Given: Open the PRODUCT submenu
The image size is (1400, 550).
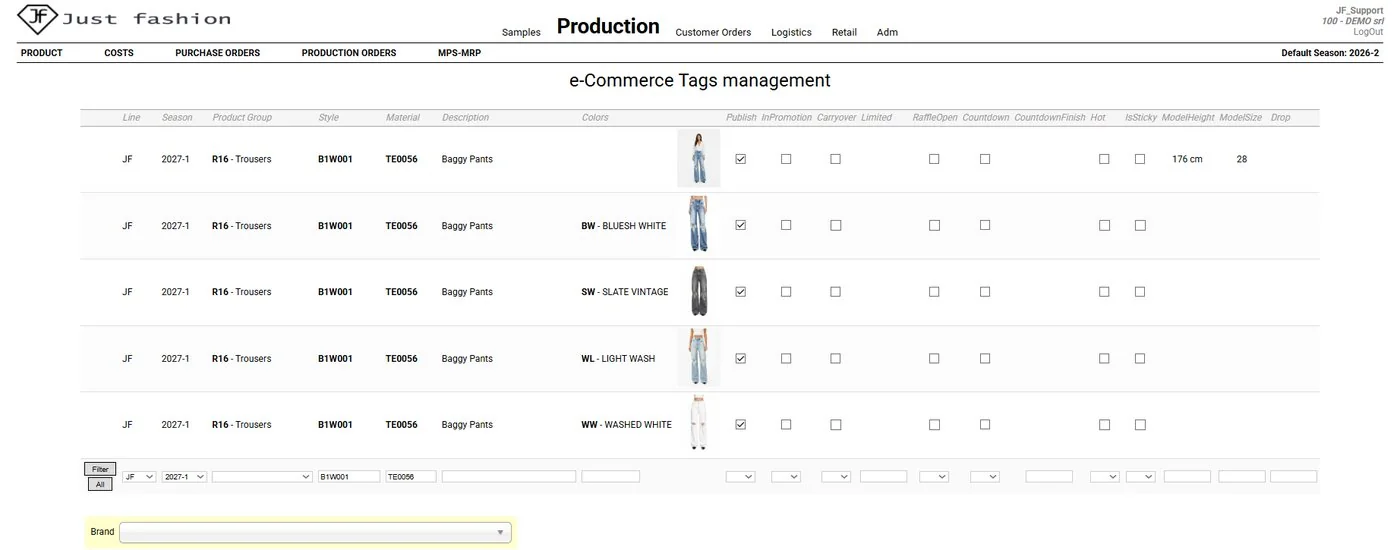Looking at the screenshot, I should [x=42, y=53].
